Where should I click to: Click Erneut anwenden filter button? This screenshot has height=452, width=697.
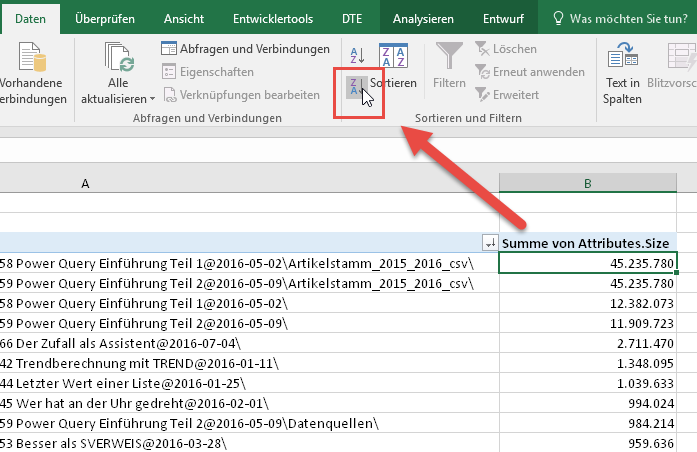point(528,72)
